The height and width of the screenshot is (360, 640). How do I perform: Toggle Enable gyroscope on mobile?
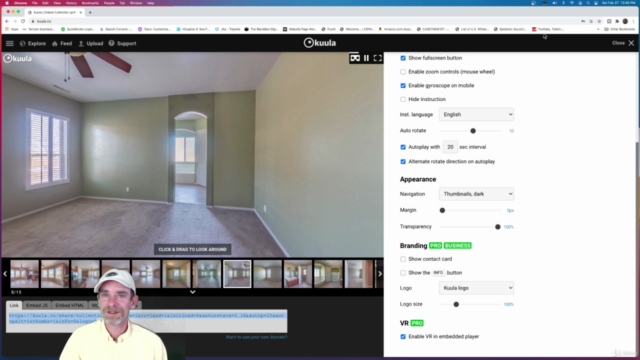[x=403, y=86]
